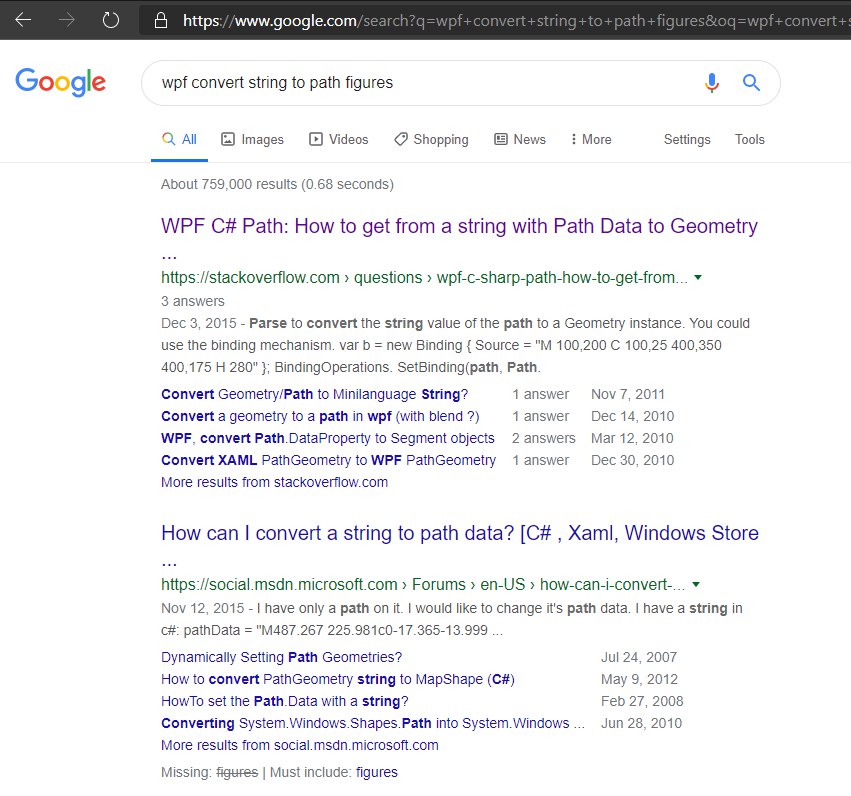This screenshot has width=851, height=796.
Task: Click the browser forward arrow
Action: tap(67, 20)
